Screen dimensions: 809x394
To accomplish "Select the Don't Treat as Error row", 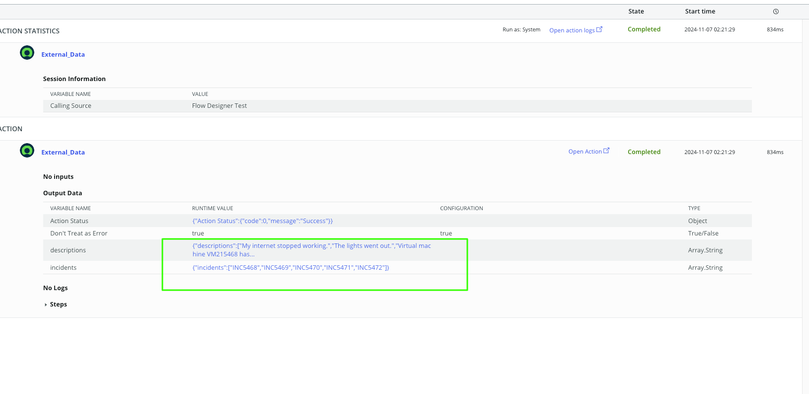I will (397, 233).
